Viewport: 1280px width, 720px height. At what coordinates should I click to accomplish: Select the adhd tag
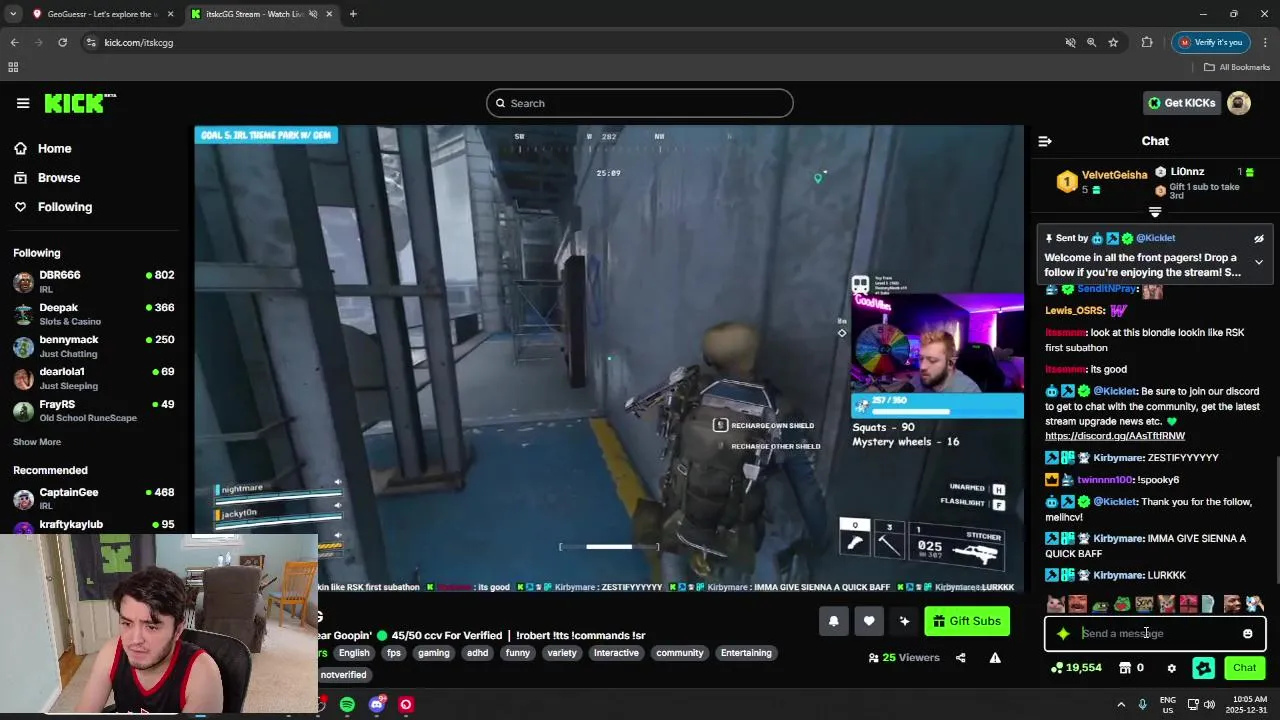point(478,653)
